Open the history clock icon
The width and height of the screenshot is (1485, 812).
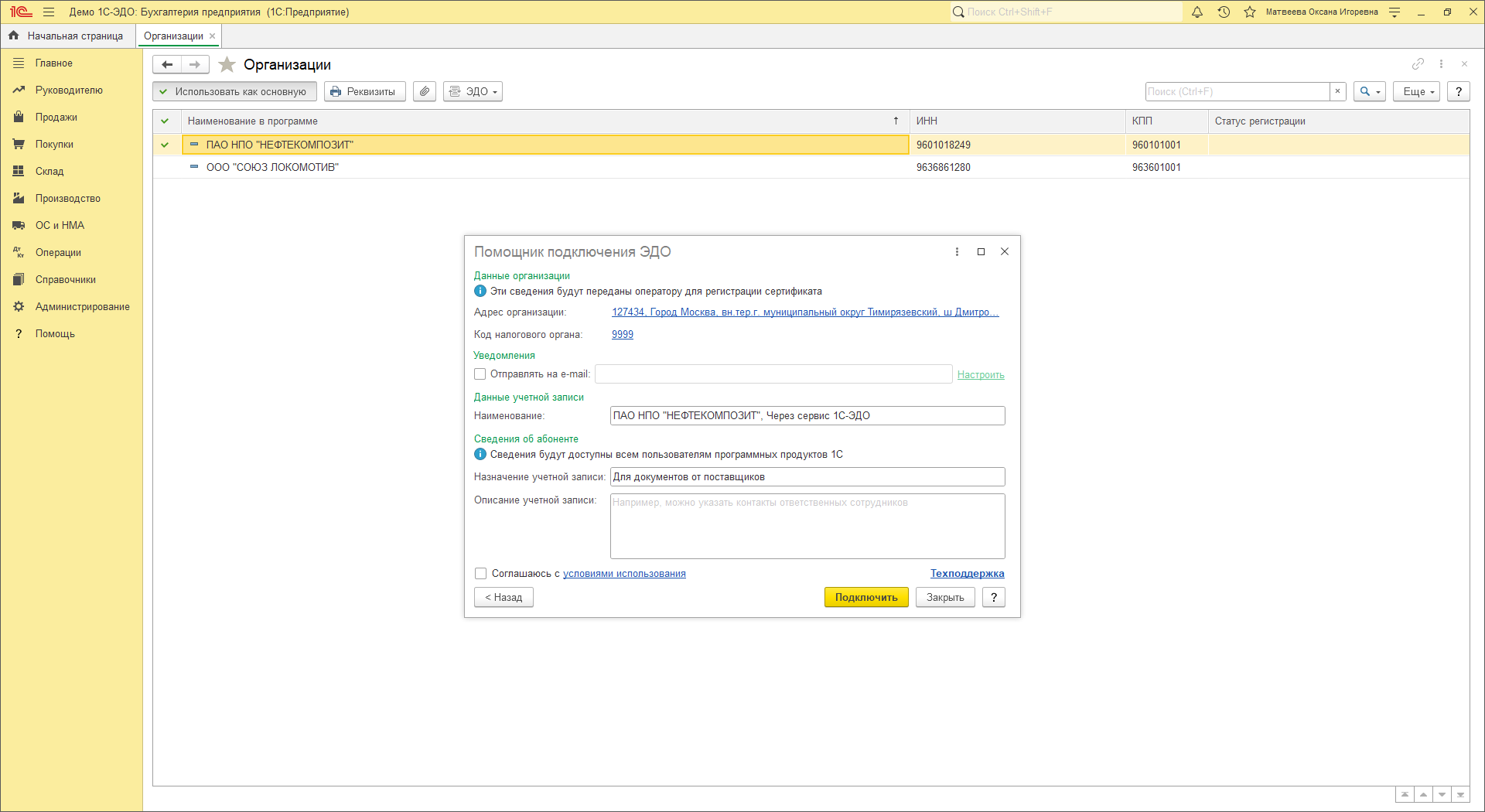coord(1224,12)
